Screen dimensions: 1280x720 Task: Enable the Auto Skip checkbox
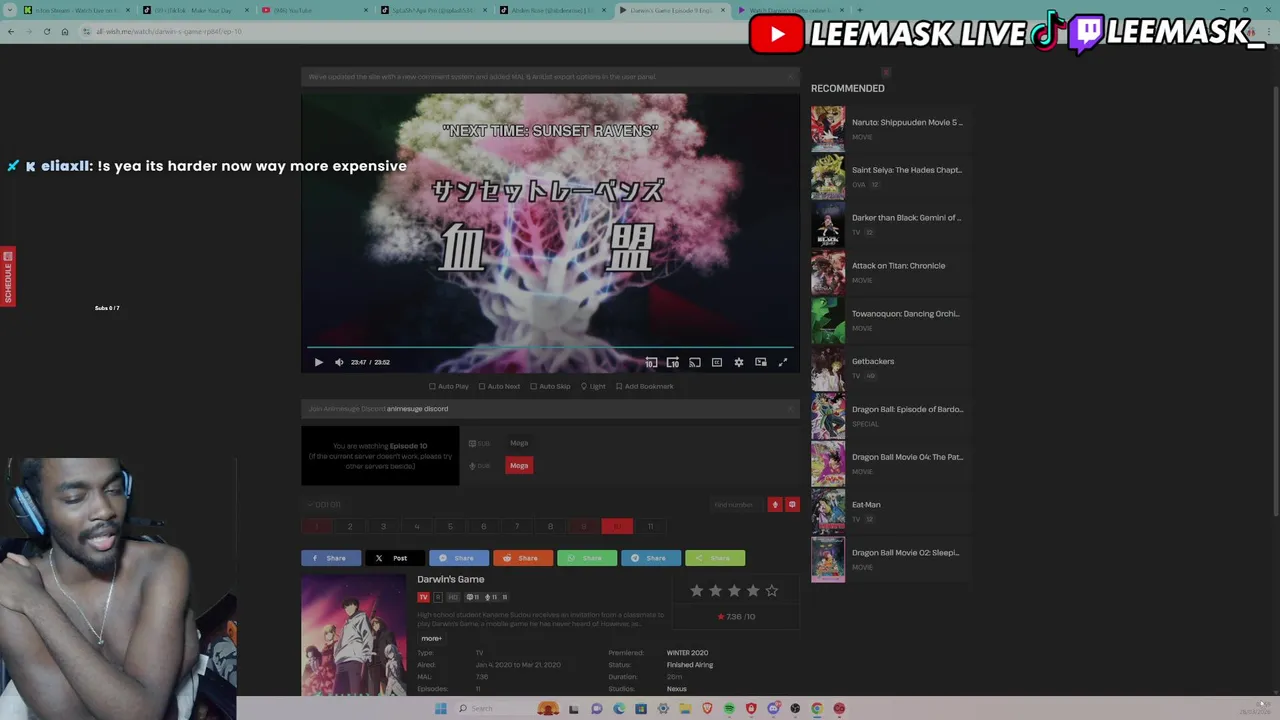tap(551, 386)
